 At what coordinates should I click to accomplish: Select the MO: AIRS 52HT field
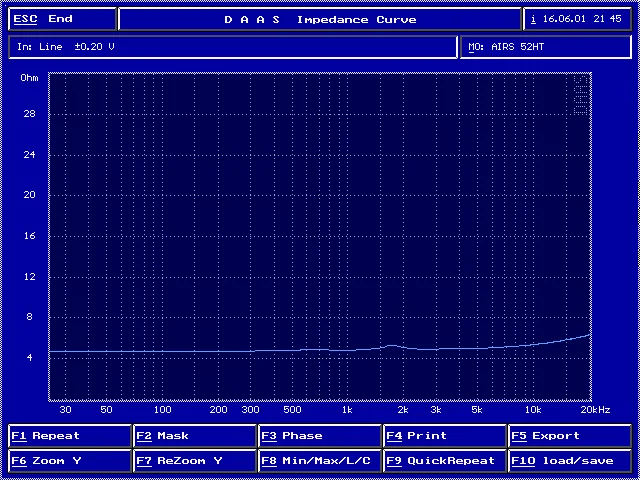pos(545,47)
